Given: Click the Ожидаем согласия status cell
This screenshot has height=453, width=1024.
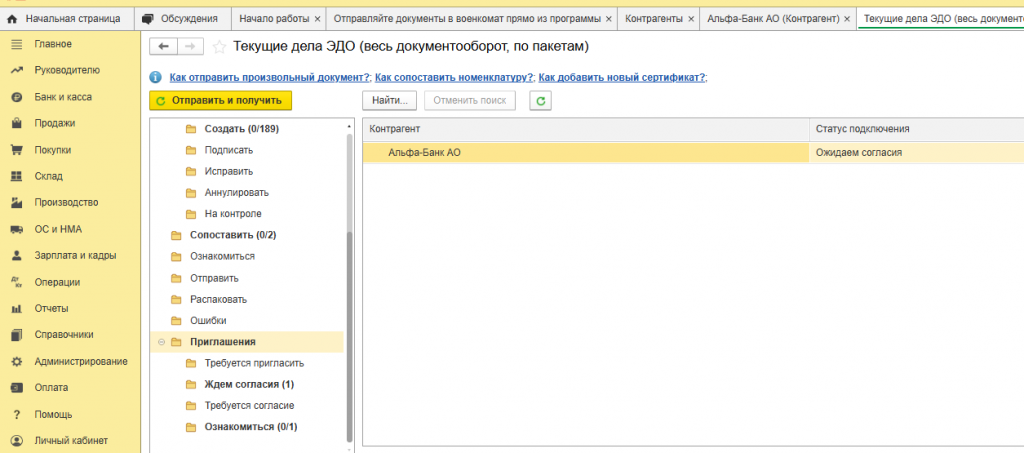Looking at the screenshot, I should [x=916, y=153].
